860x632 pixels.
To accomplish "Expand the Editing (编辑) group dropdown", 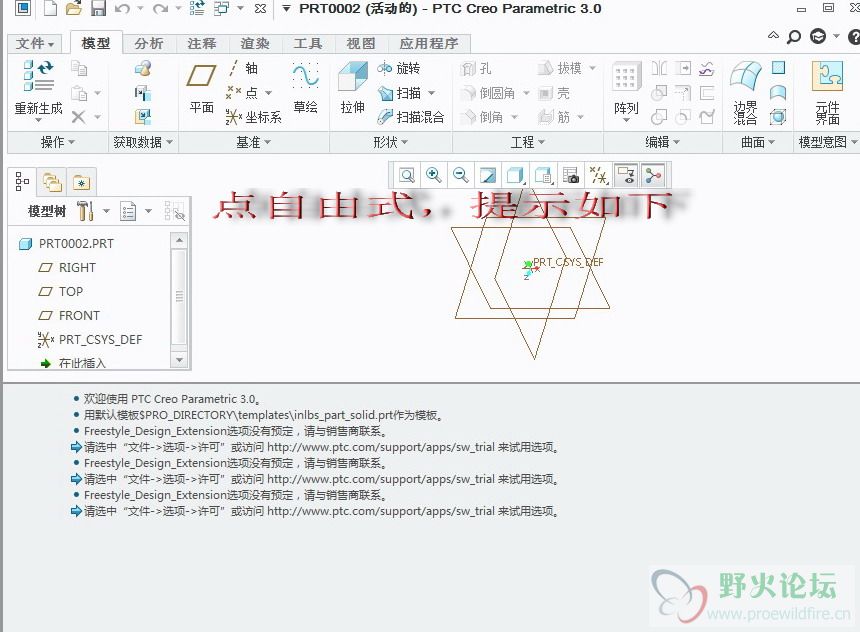I will pos(663,142).
